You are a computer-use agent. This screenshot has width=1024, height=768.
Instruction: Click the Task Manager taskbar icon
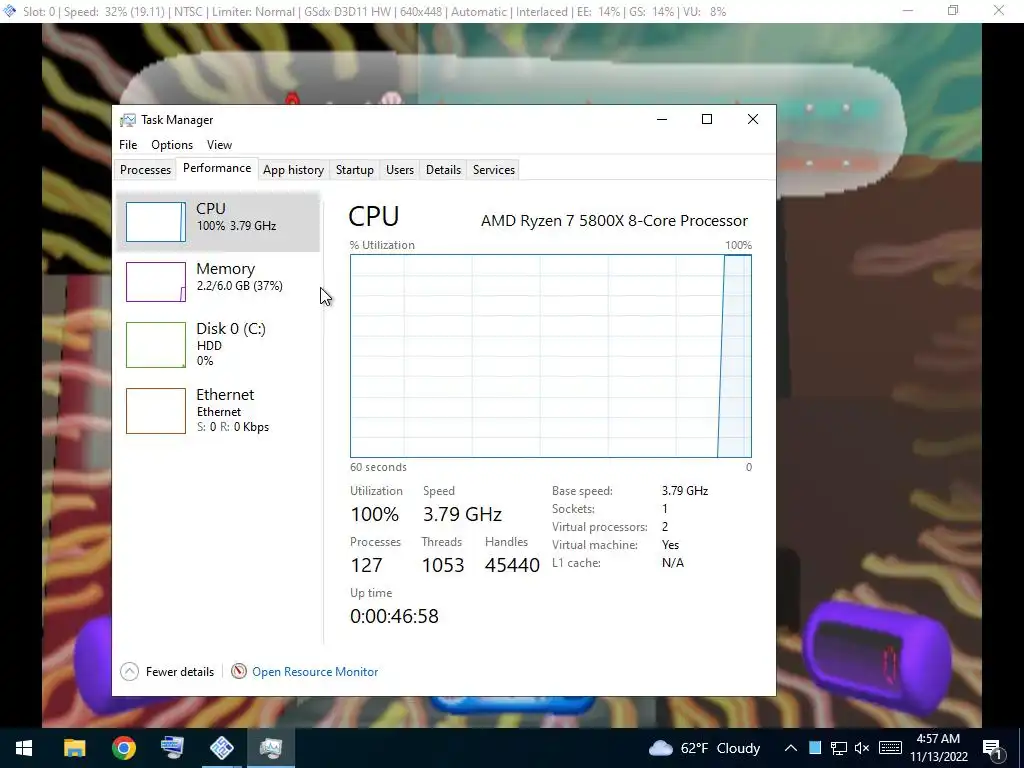click(x=270, y=748)
